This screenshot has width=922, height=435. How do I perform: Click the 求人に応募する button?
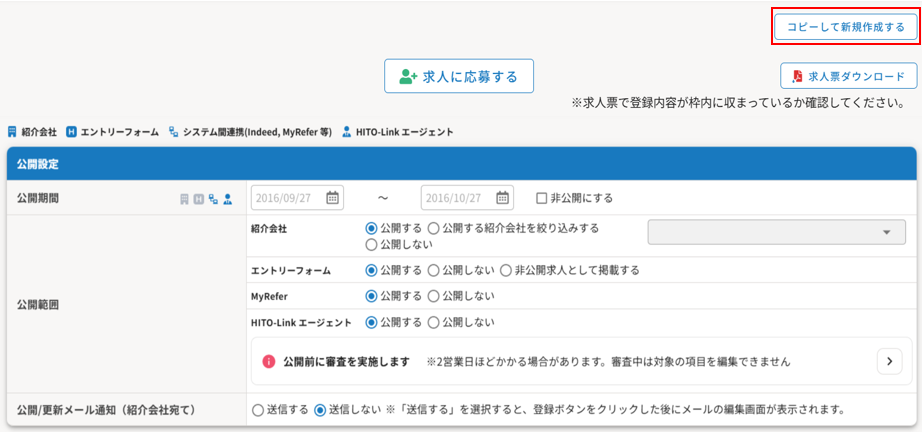(459, 76)
